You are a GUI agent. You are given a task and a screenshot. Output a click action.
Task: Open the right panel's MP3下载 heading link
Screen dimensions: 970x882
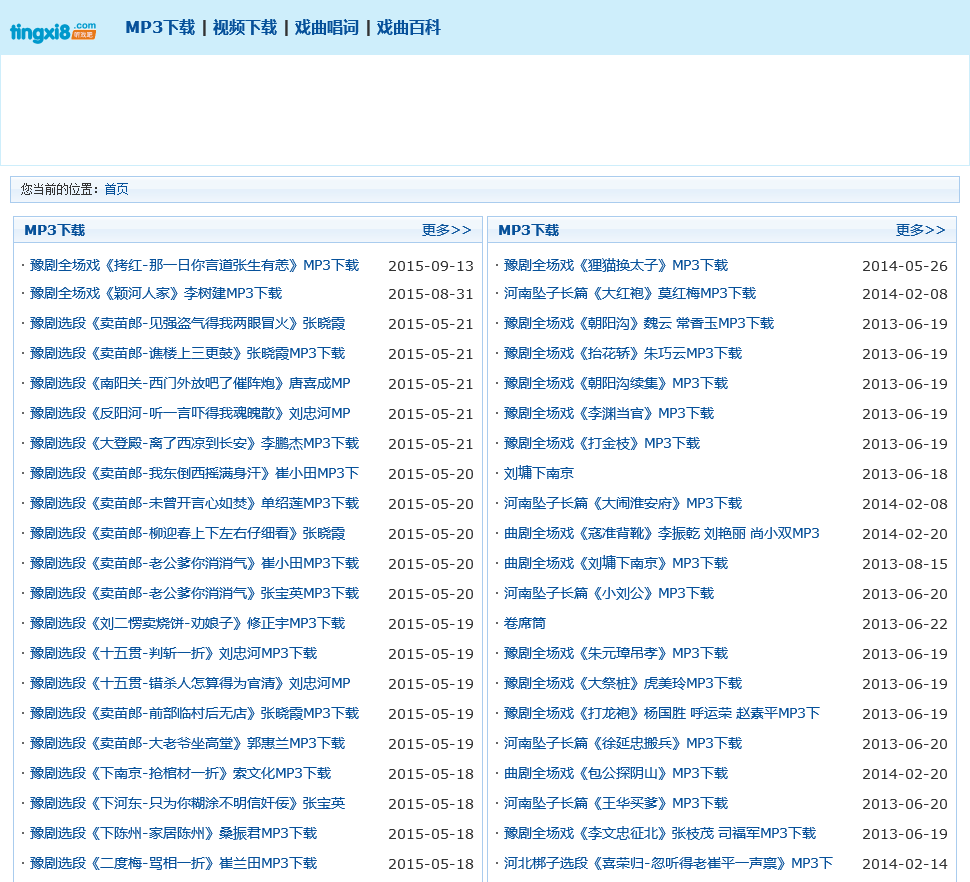pyautogui.click(x=528, y=230)
